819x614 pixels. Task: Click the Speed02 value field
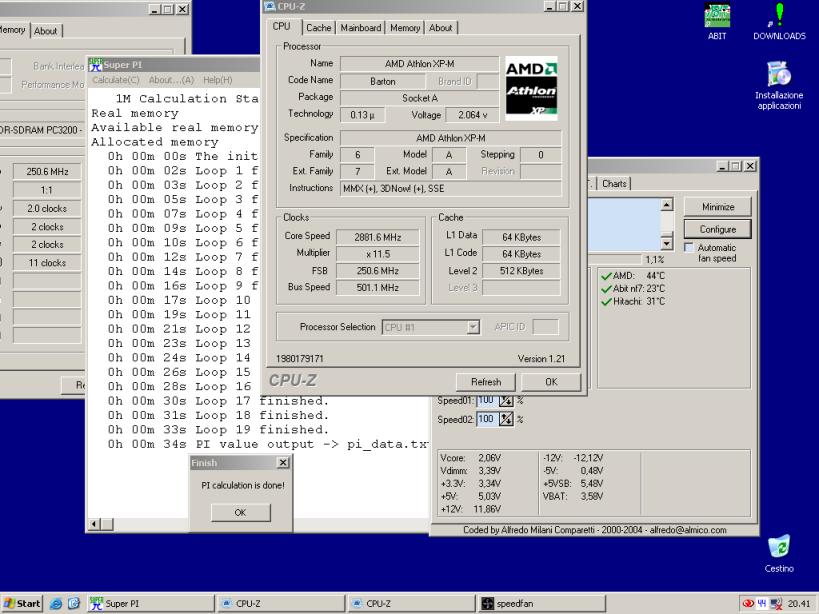[x=487, y=419]
